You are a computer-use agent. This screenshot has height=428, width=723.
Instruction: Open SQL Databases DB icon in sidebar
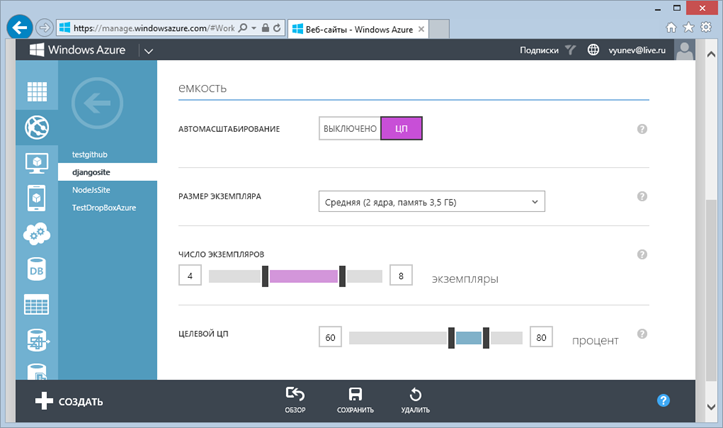coord(37,270)
